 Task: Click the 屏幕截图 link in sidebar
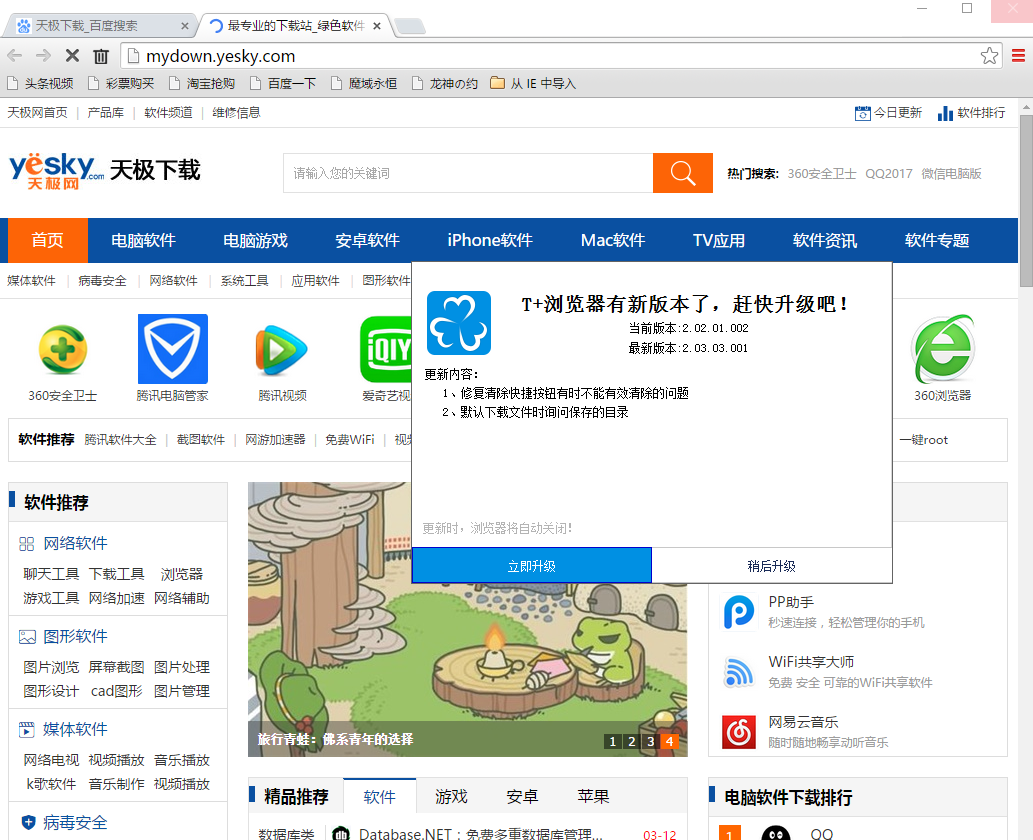click(117, 667)
